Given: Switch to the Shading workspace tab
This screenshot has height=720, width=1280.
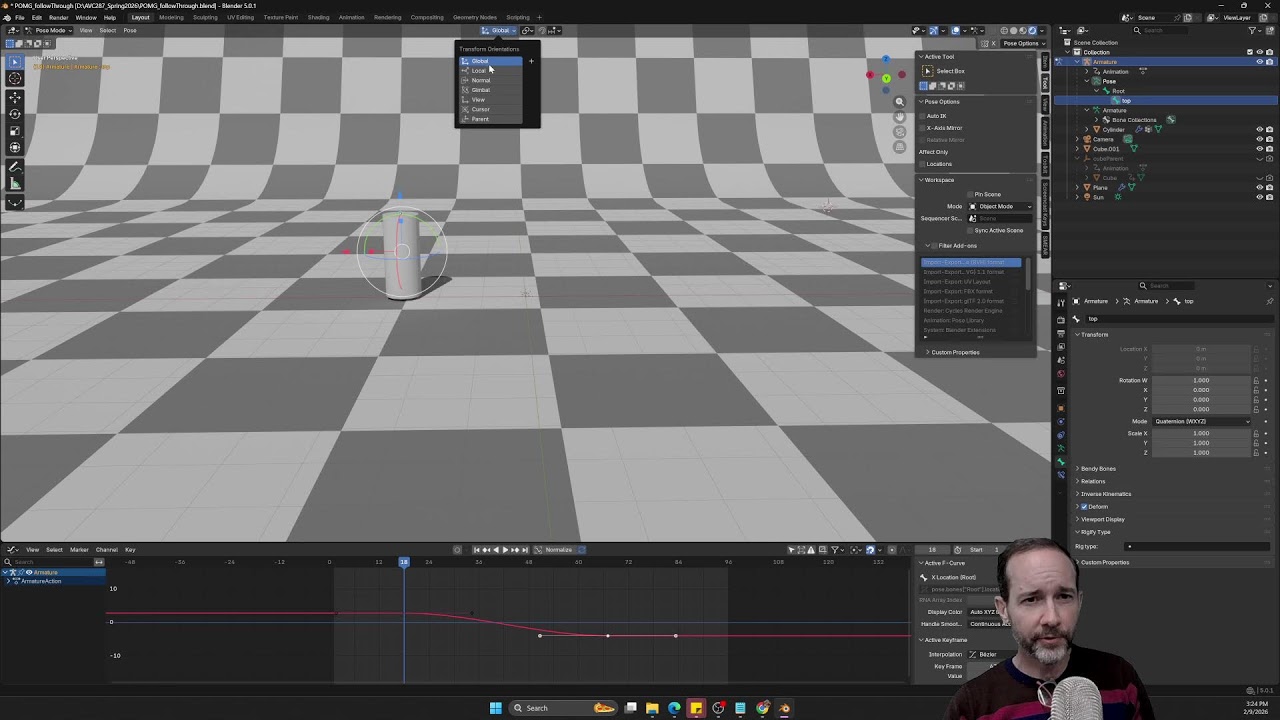Looking at the screenshot, I should coord(318,17).
